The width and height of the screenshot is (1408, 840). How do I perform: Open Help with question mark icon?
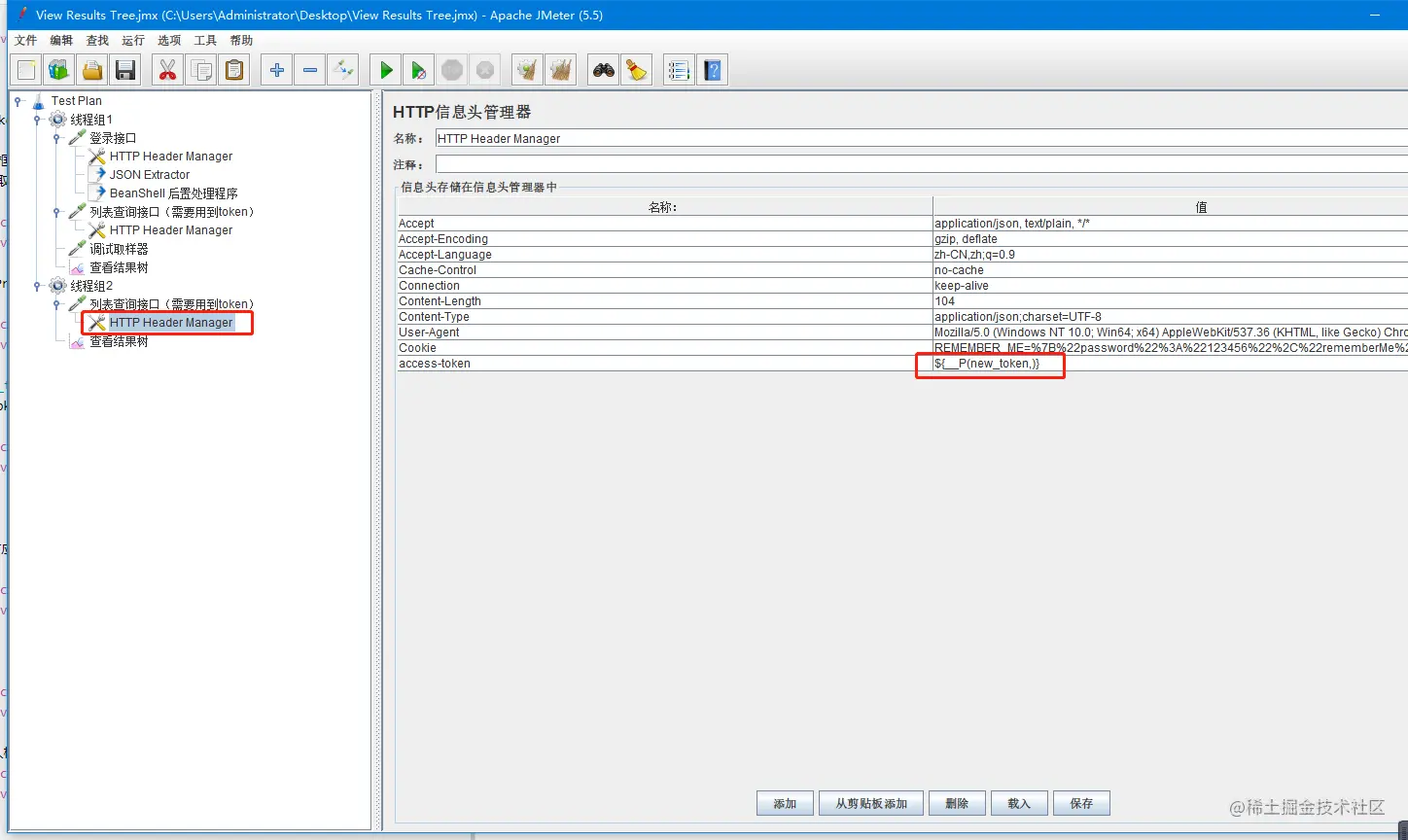(x=713, y=70)
